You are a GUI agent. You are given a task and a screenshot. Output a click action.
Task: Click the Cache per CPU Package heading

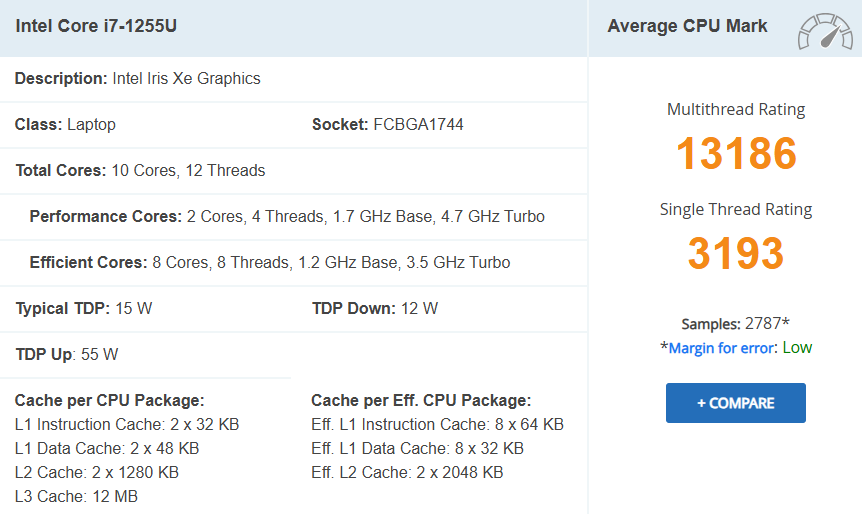(110, 400)
